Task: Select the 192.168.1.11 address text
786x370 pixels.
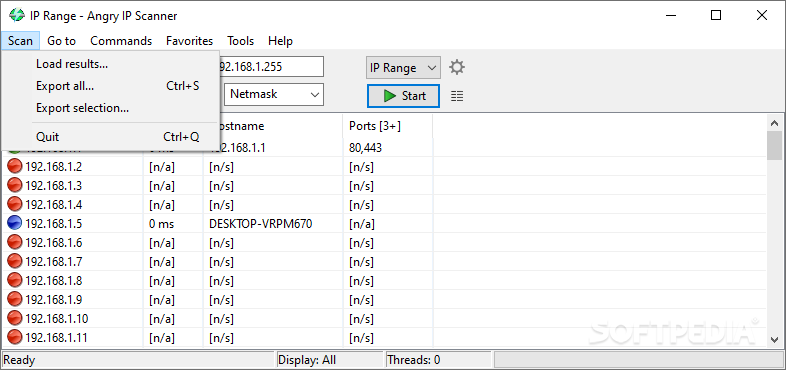Action: 56,337
